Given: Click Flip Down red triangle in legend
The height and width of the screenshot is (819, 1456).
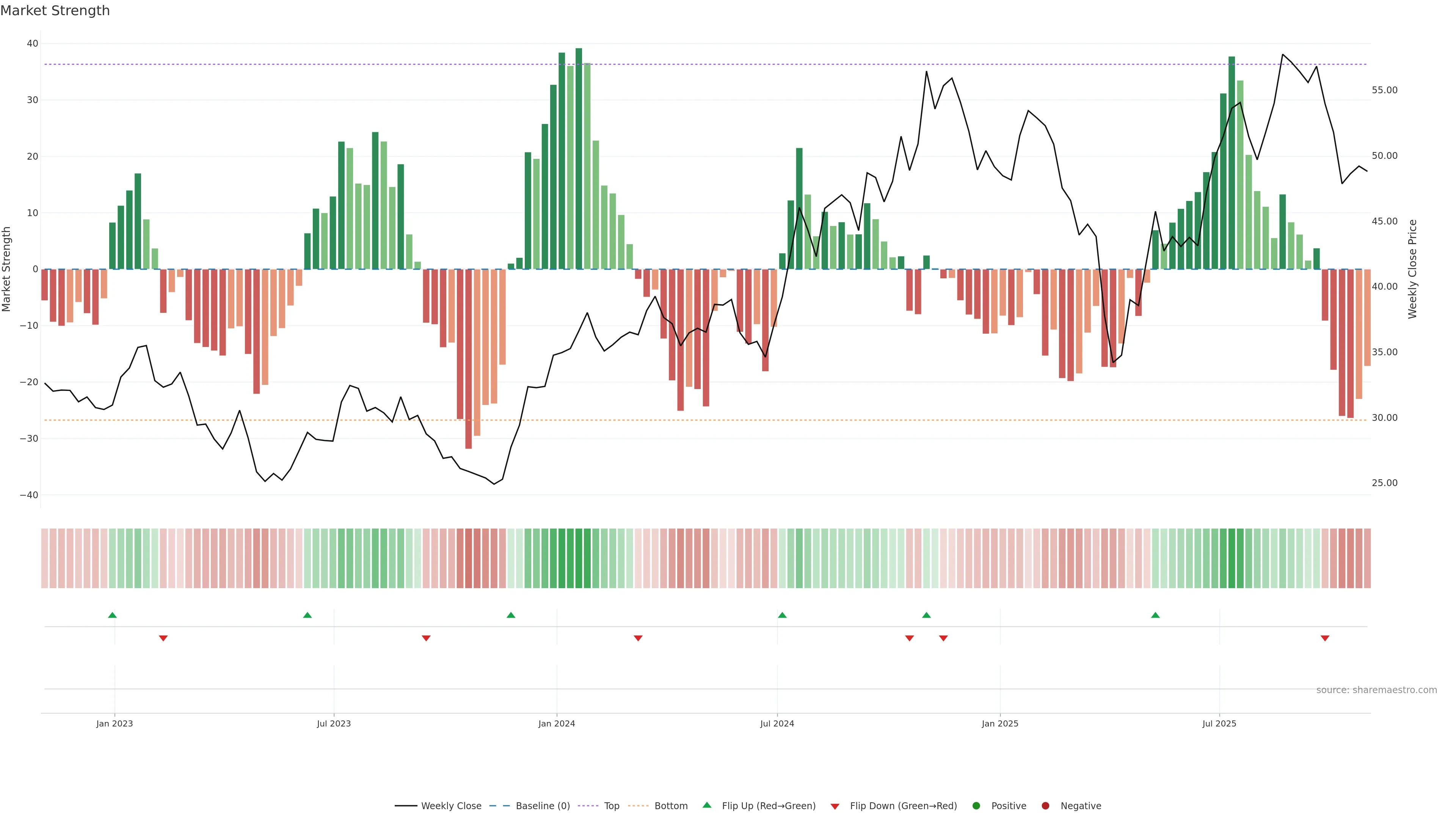Looking at the screenshot, I should (835, 806).
